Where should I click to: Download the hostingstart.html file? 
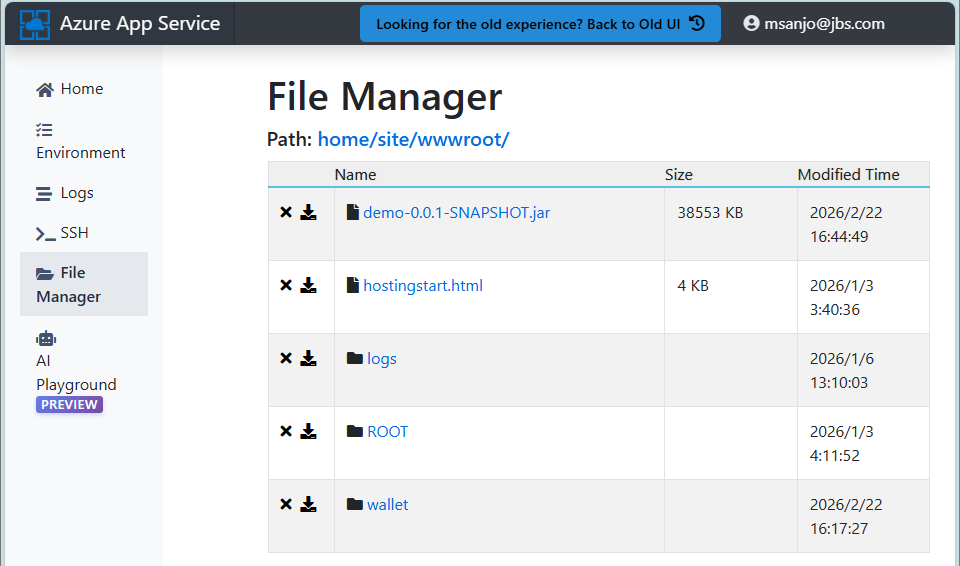[309, 285]
